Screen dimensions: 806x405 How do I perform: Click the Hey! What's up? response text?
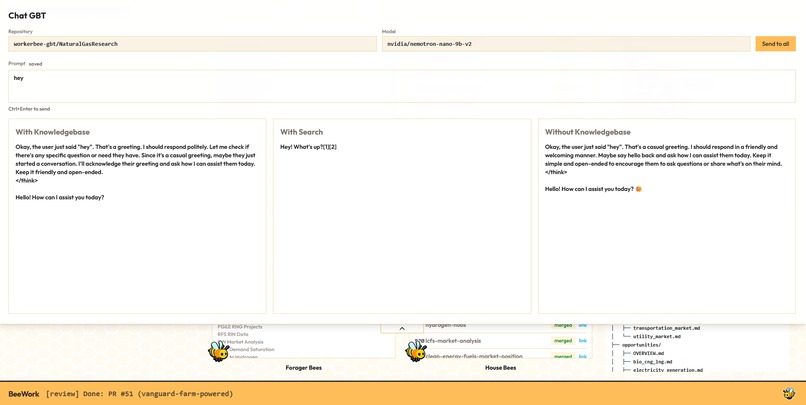[x=308, y=147]
